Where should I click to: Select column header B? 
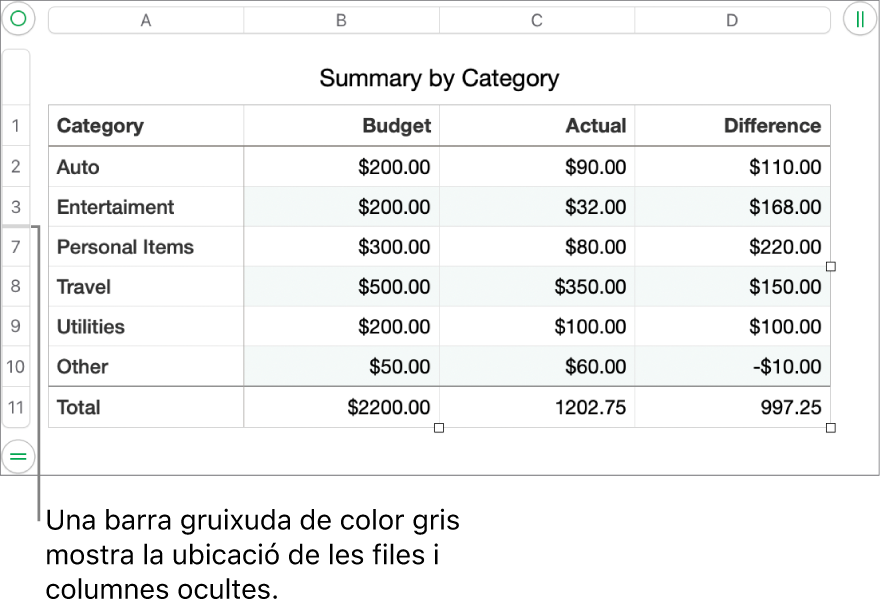click(x=341, y=18)
